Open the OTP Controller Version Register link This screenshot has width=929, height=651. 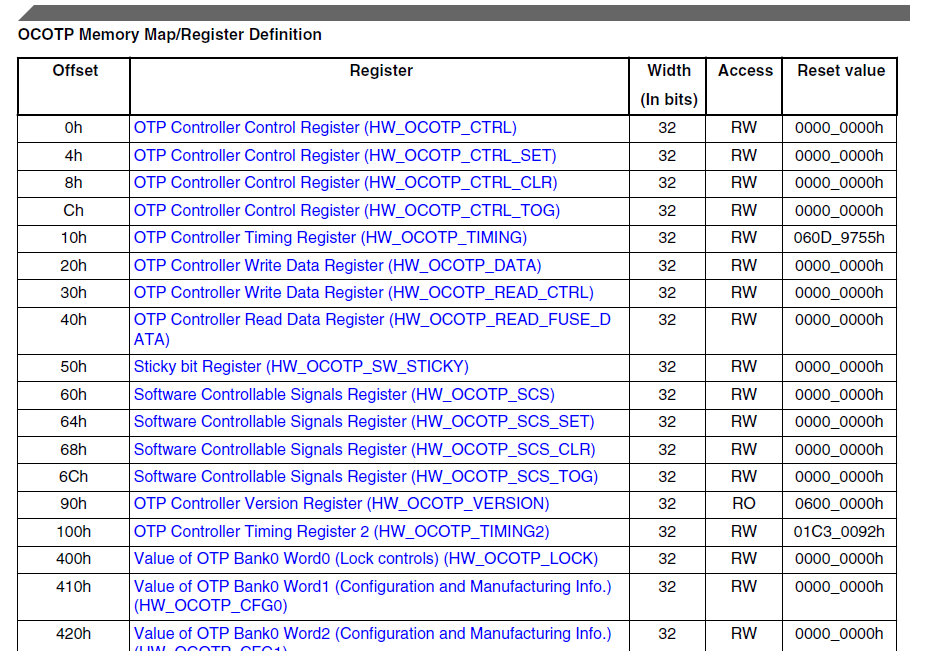tap(341, 504)
